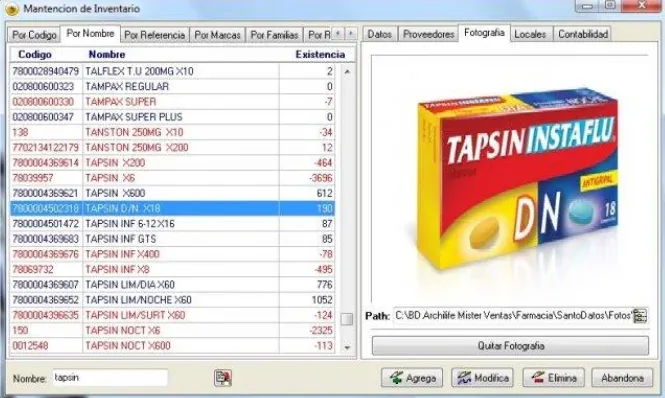Click the list scrollbar up arrow
This screenshot has width=665, height=398.
[x=347, y=72]
